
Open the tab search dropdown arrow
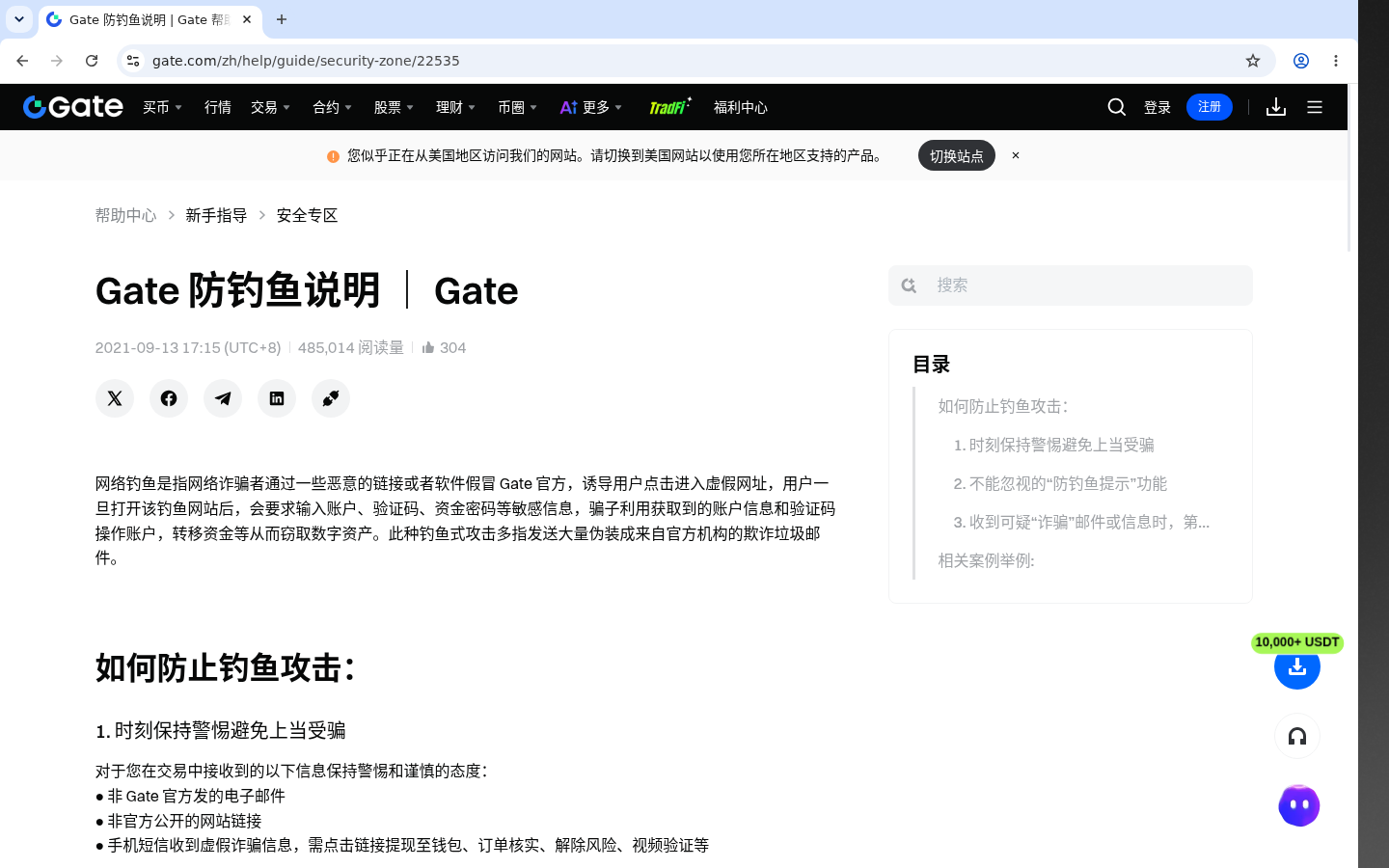tap(19, 19)
